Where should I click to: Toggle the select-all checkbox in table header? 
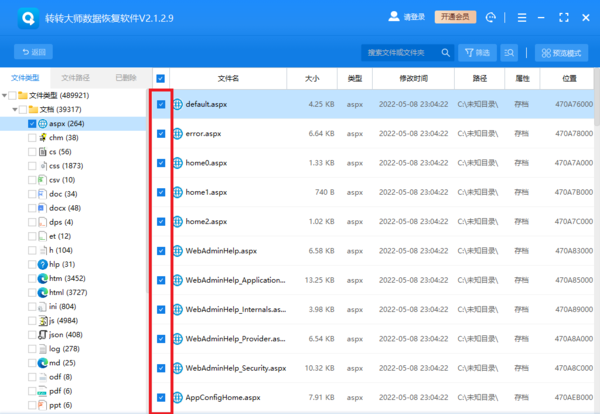(x=161, y=77)
